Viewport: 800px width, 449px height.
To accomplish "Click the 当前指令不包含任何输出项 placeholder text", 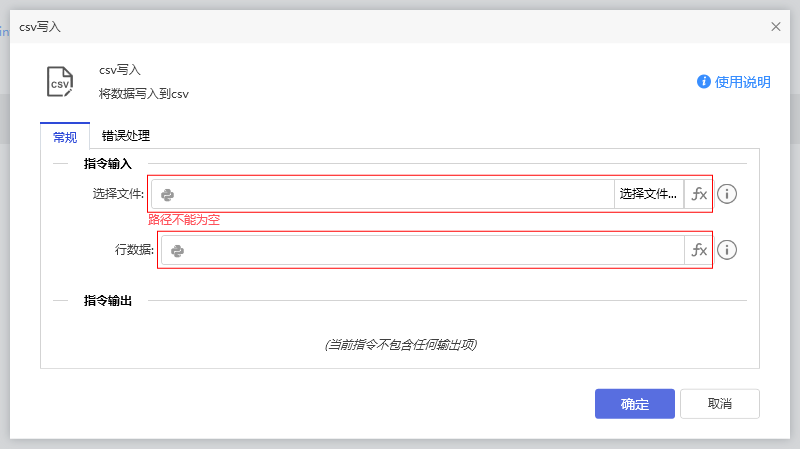I will 400,345.
